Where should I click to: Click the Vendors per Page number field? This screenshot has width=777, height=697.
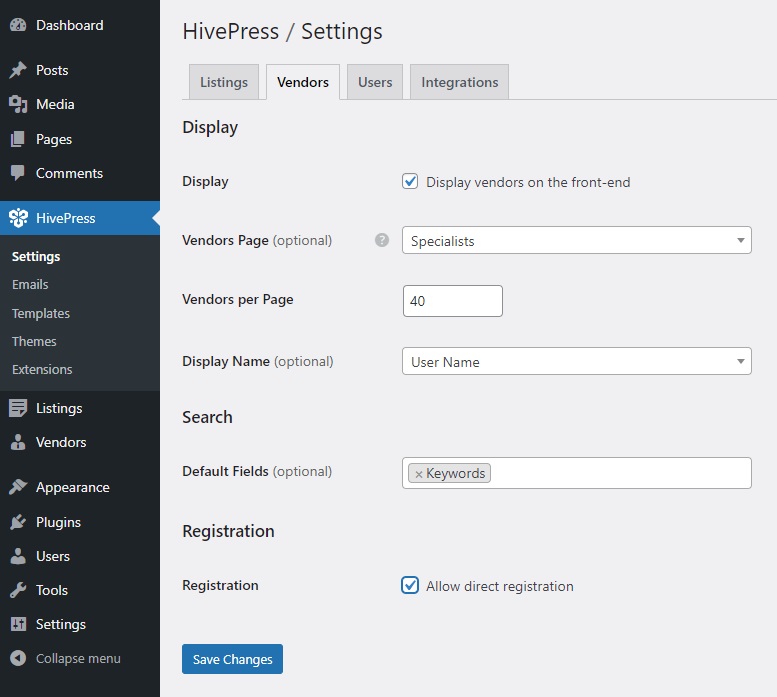click(x=452, y=301)
